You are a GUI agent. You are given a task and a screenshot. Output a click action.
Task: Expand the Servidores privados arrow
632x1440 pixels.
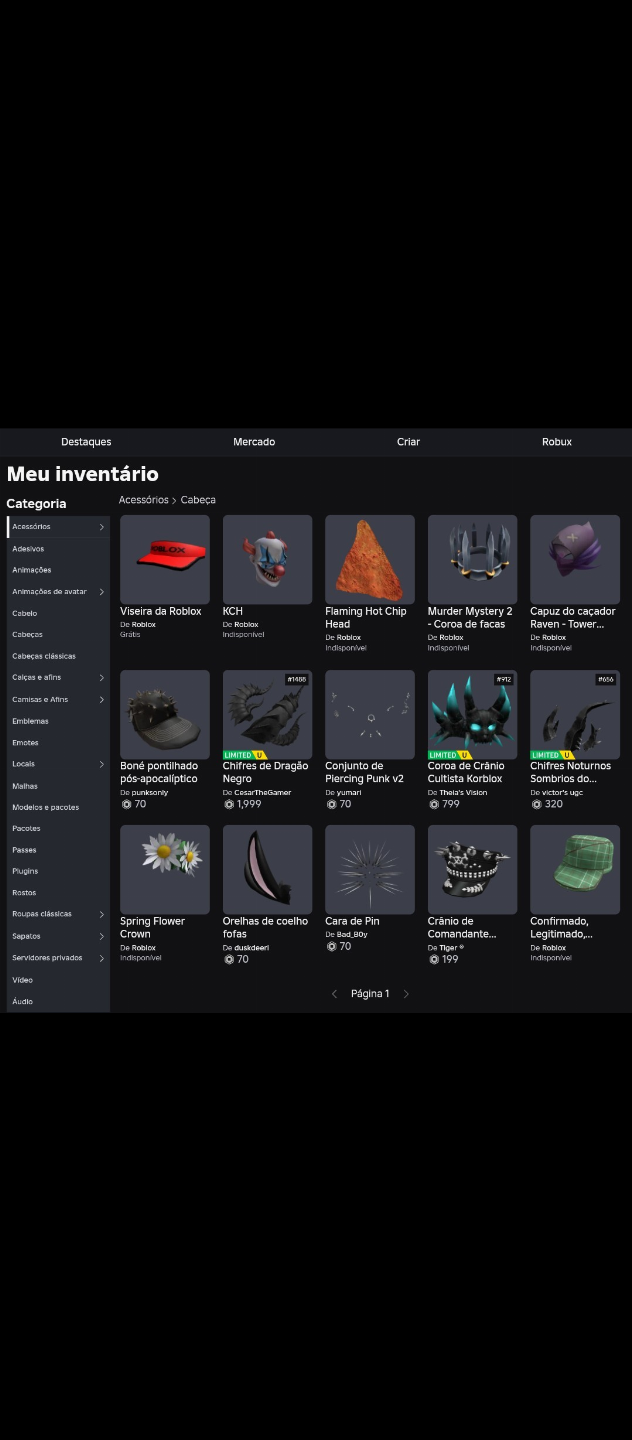point(101,958)
